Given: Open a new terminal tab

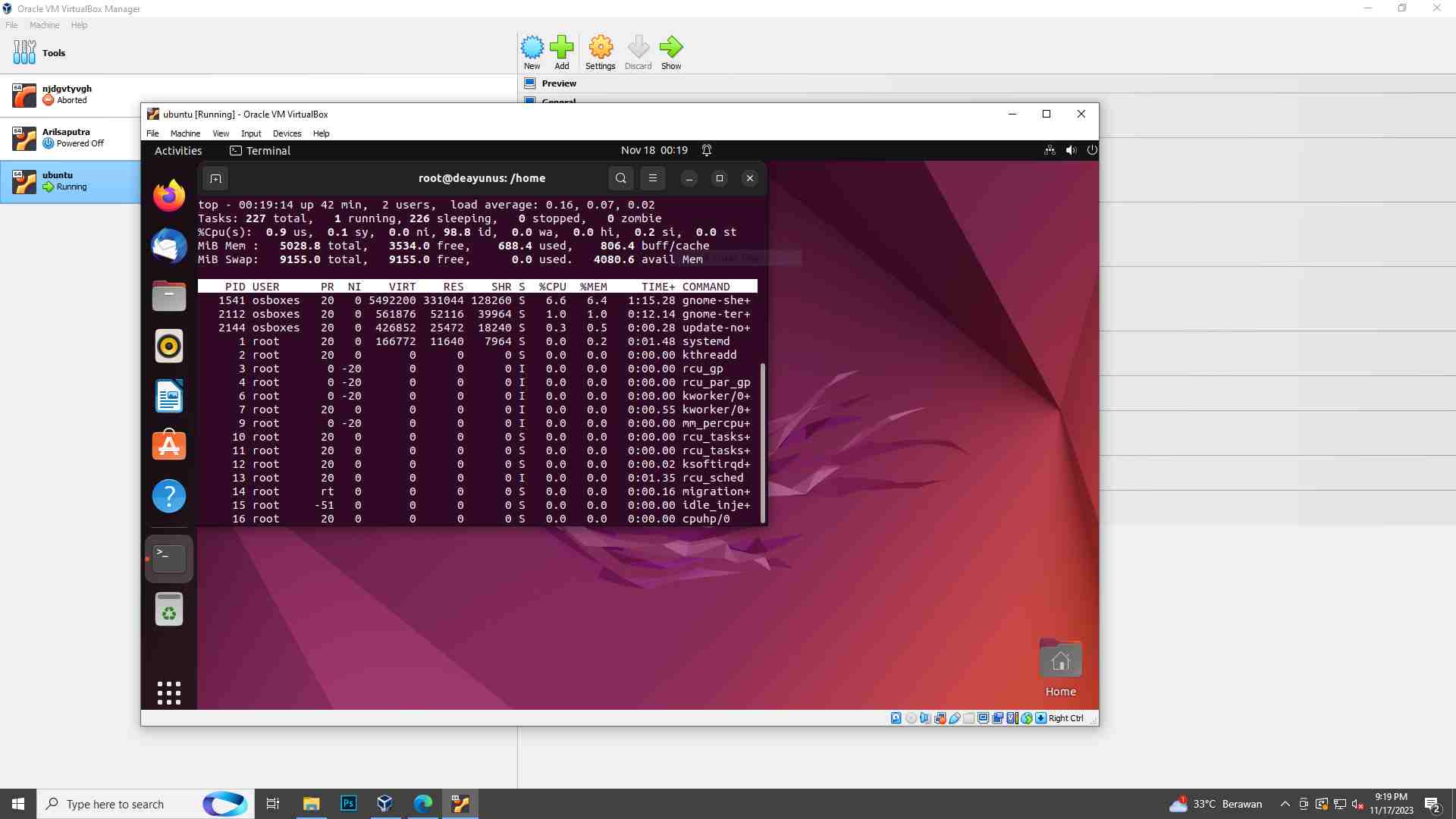Looking at the screenshot, I should tap(215, 178).
